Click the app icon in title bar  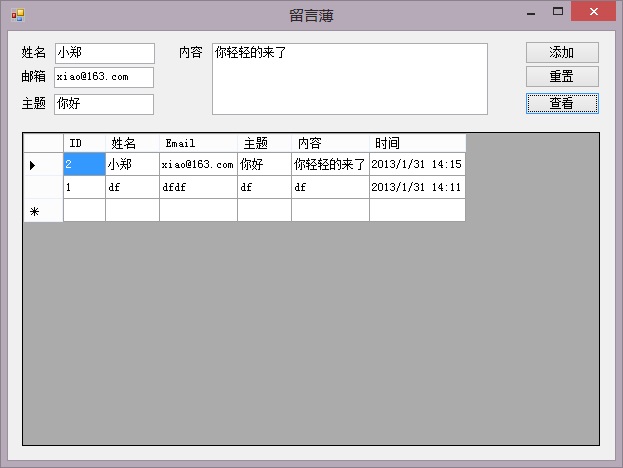point(17,15)
